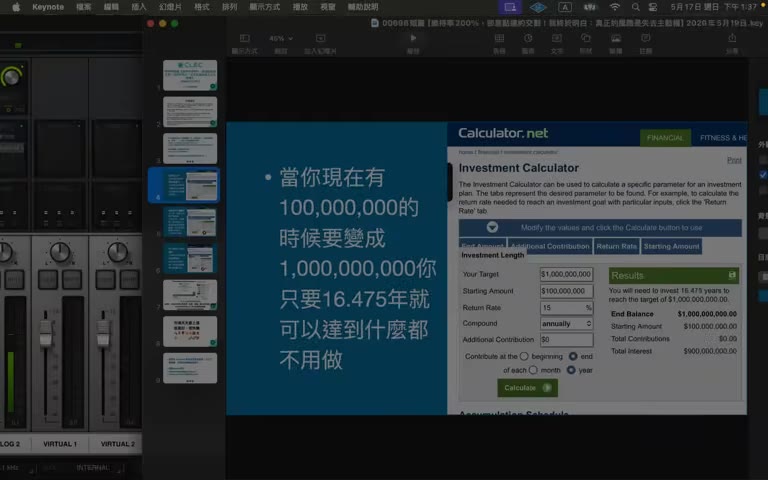
Task: Open Spotlight search in the menu bar
Action: (635, 7)
